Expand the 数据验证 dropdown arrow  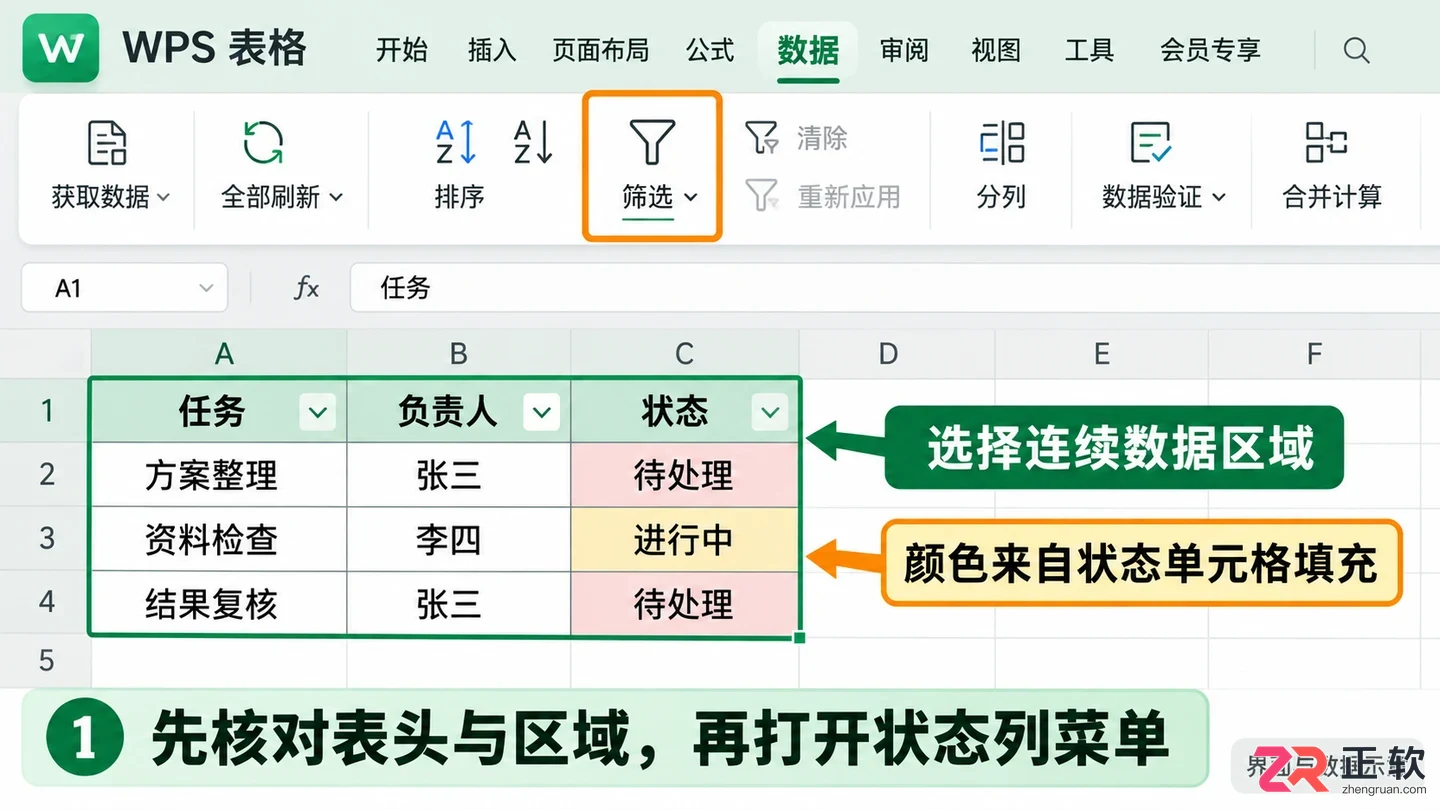(x=1219, y=197)
